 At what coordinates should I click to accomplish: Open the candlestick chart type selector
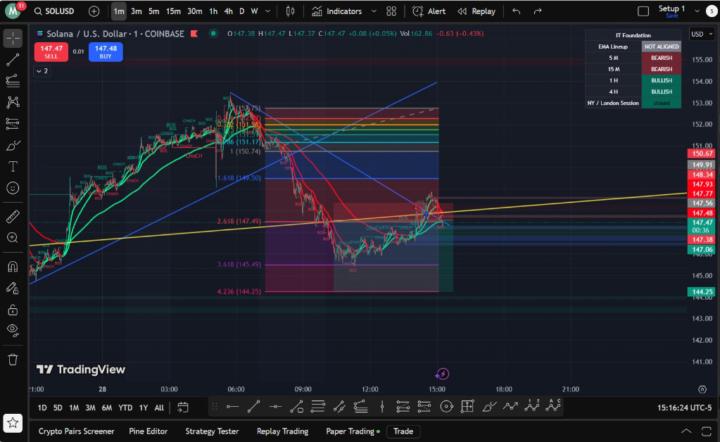click(x=290, y=11)
